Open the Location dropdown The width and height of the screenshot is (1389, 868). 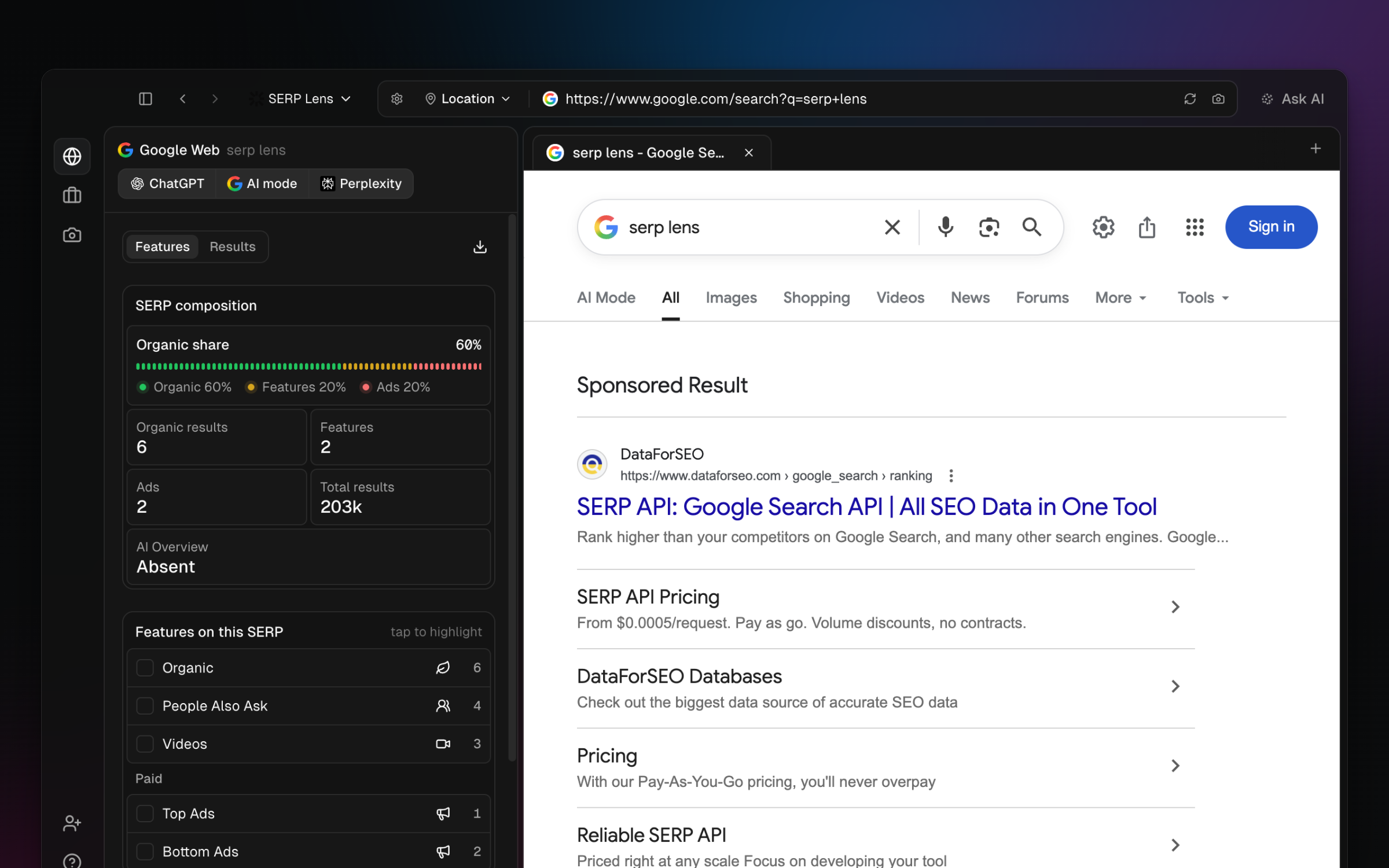tap(468, 99)
